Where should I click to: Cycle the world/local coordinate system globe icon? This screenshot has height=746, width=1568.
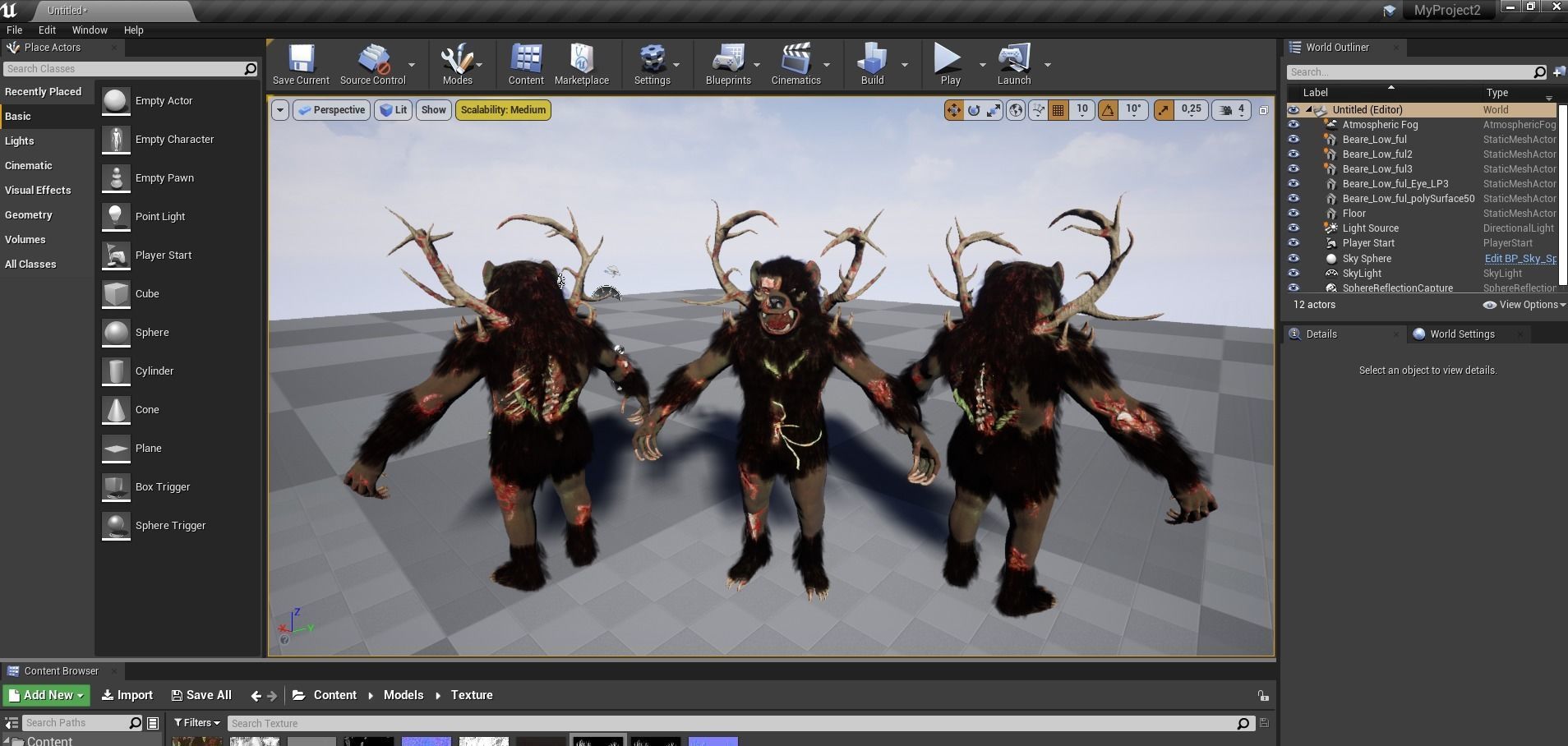coord(1016,110)
